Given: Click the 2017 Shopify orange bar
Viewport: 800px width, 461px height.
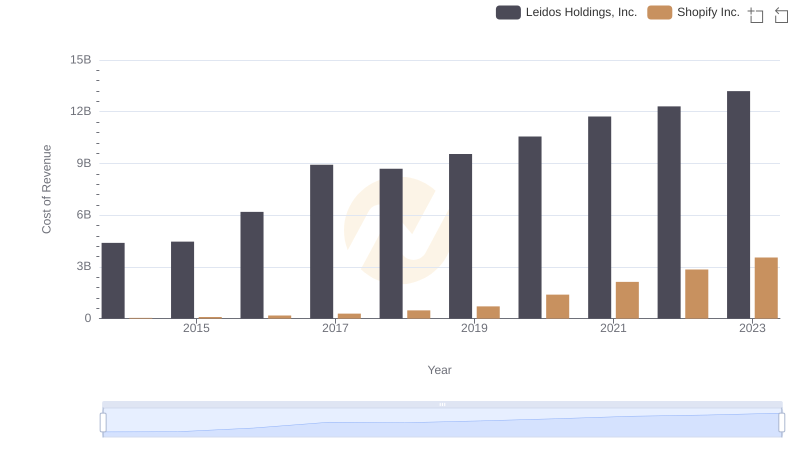Looking at the screenshot, I should point(349,316).
